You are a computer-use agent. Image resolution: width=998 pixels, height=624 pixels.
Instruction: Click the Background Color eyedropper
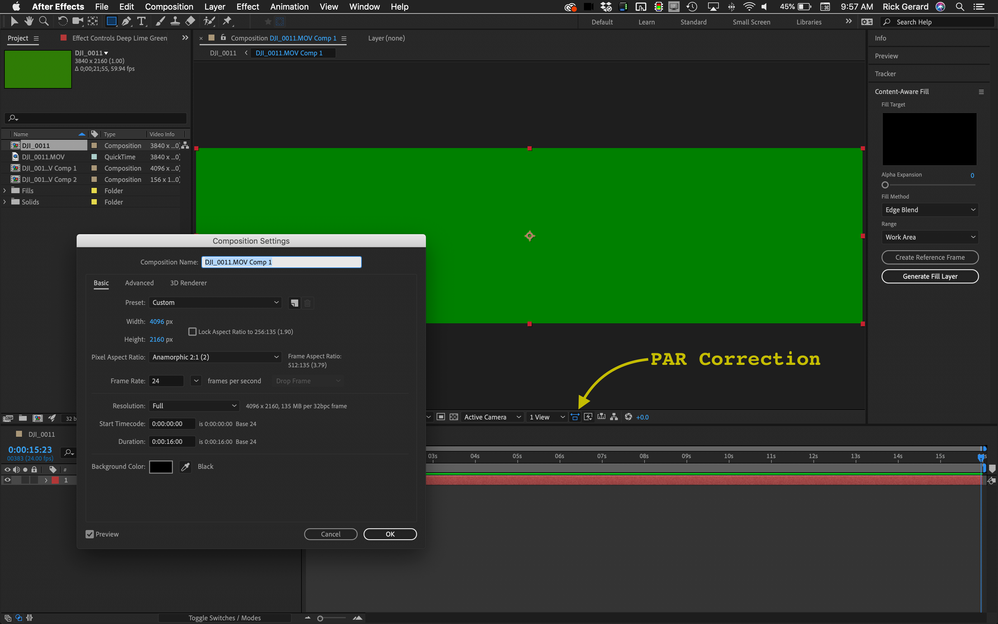click(x=183, y=465)
